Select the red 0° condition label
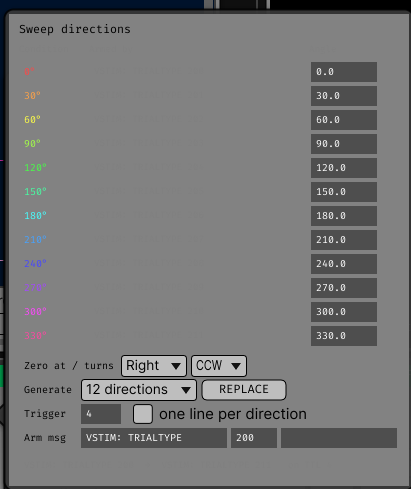The image size is (411, 489). pyautogui.click(x=29, y=72)
